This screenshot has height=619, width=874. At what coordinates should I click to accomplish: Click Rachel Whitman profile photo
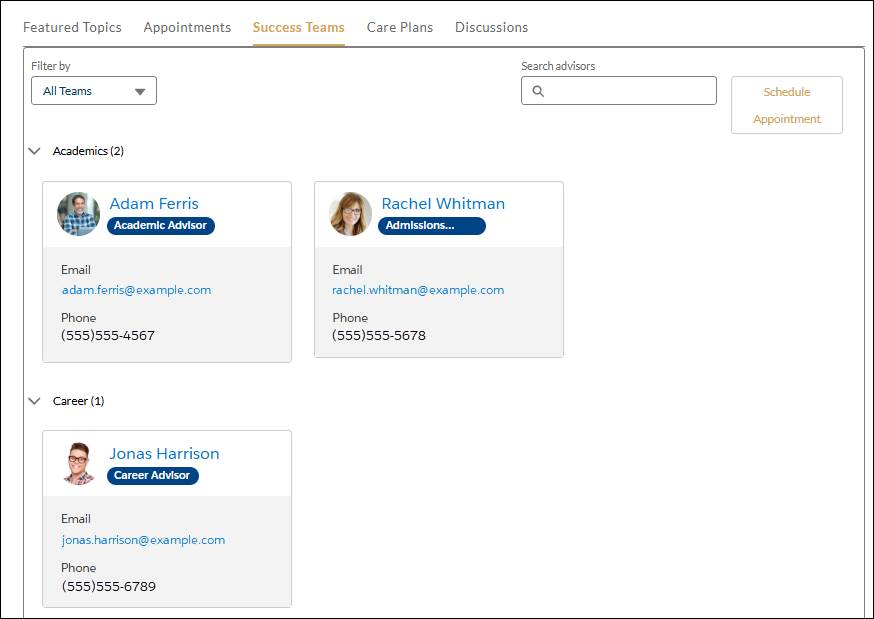[351, 214]
